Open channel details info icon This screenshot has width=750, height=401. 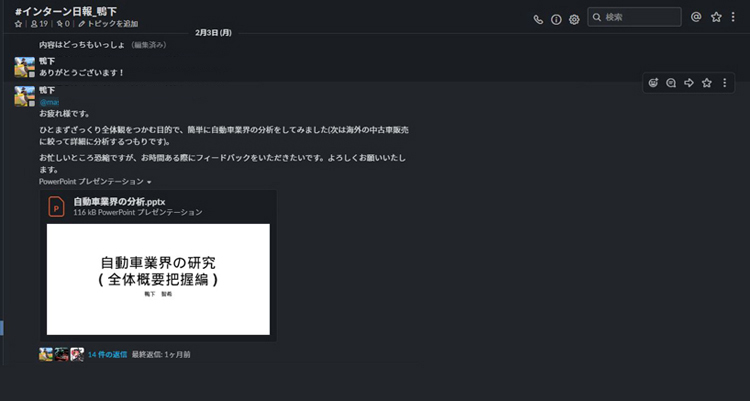(556, 20)
